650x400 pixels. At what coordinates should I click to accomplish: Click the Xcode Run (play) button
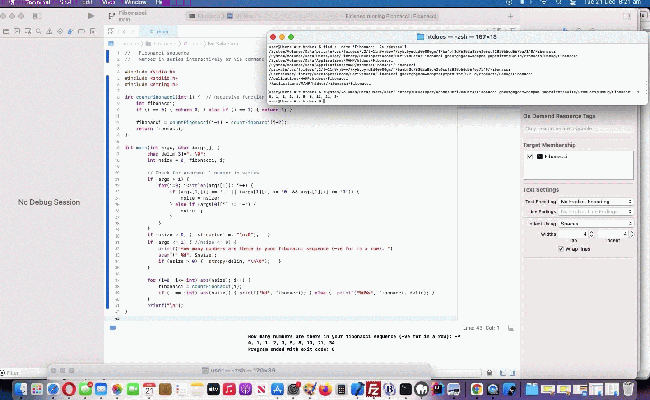click(91, 16)
